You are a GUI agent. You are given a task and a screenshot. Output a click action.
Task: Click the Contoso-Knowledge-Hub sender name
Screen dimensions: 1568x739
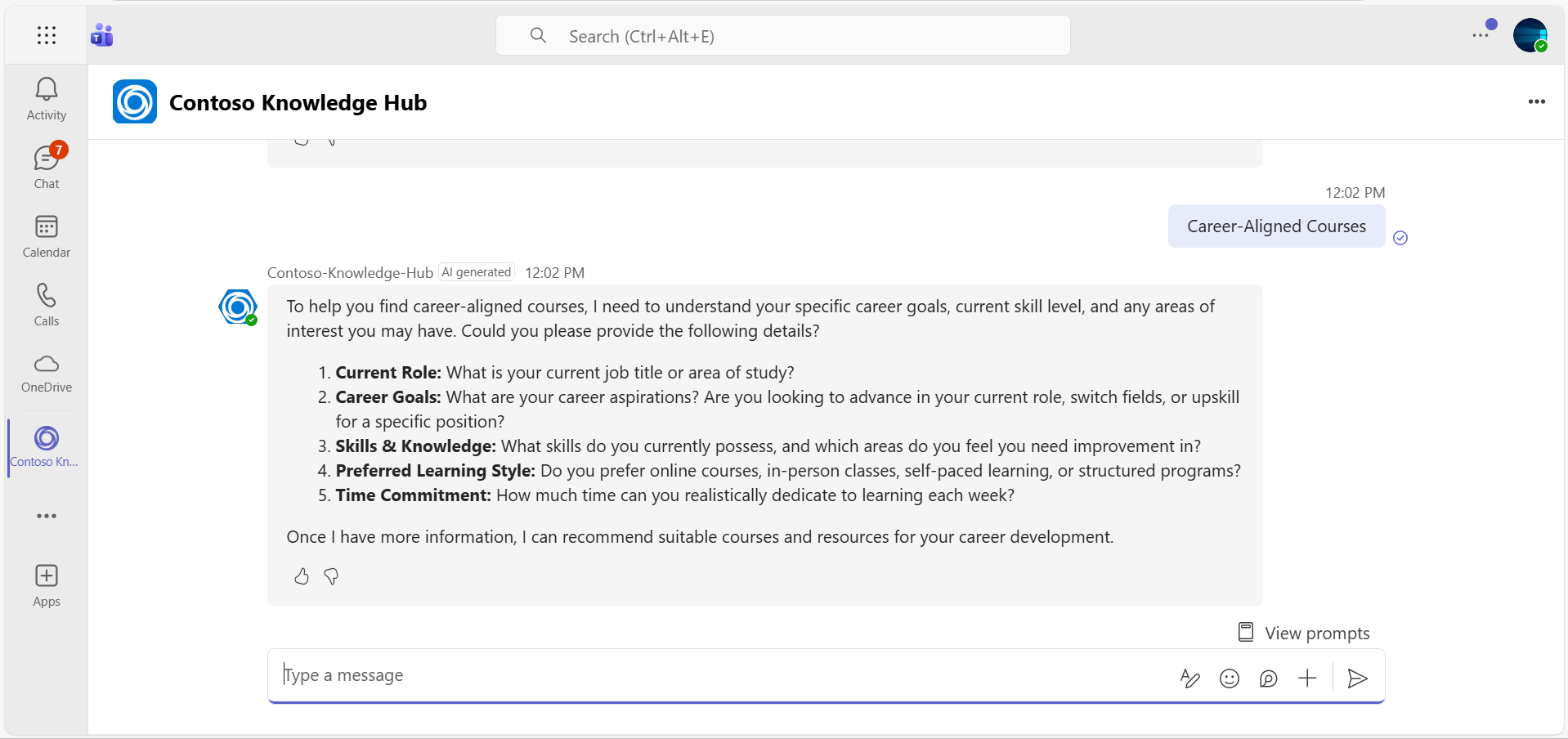pyautogui.click(x=350, y=273)
